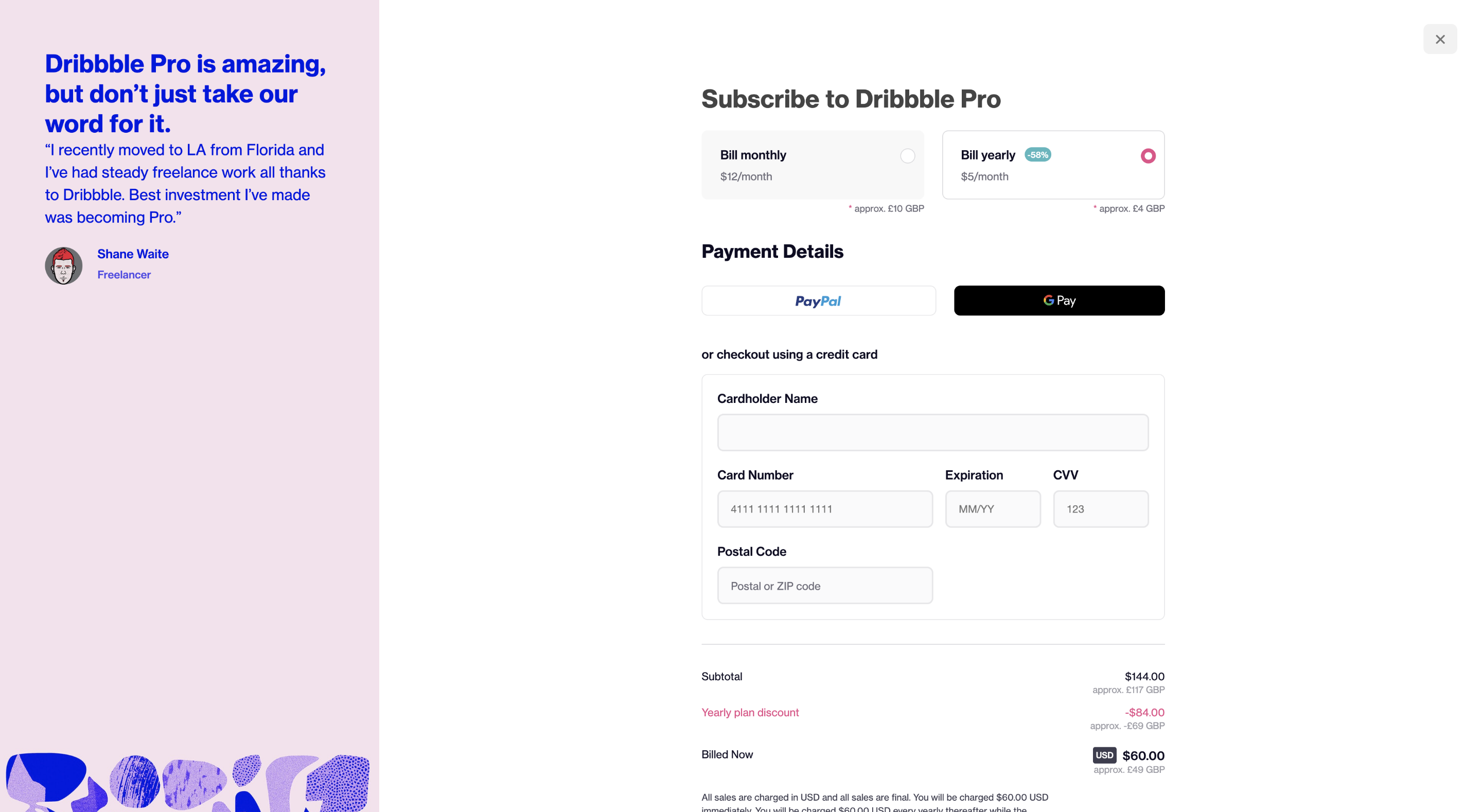Click the Freelancer label under Shane Waite

click(123, 275)
